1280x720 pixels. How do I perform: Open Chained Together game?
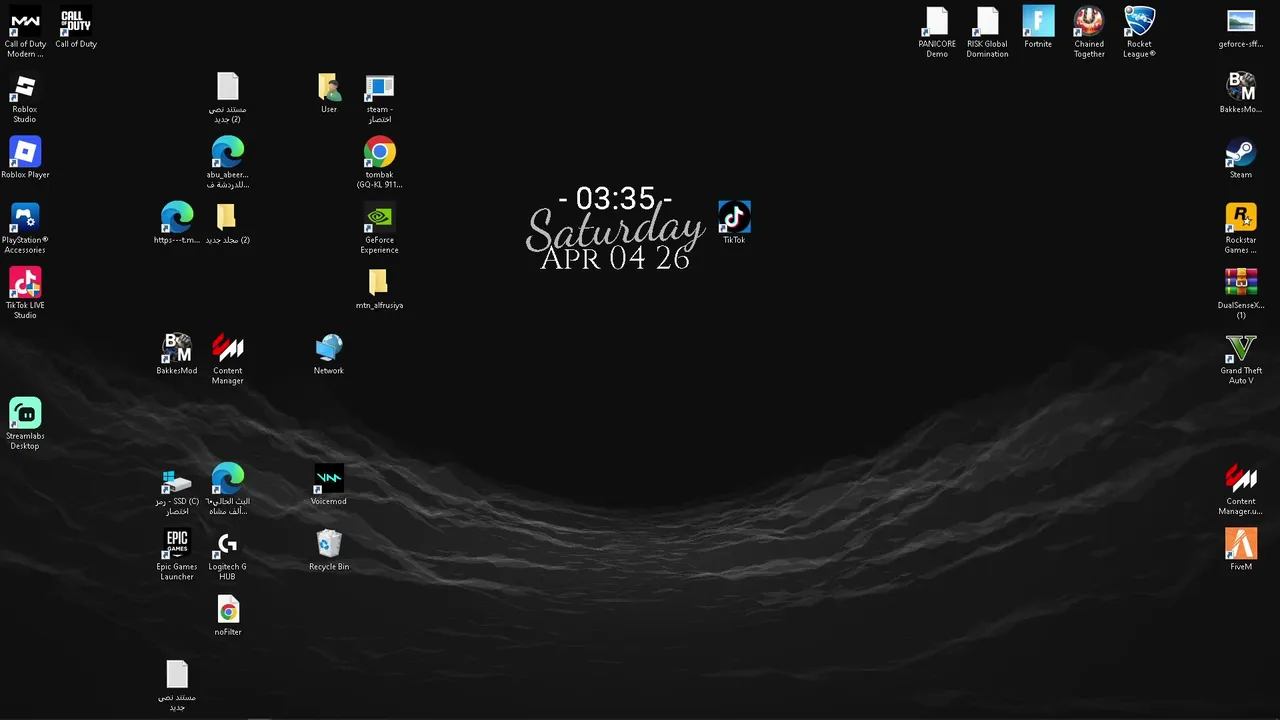[1089, 32]
